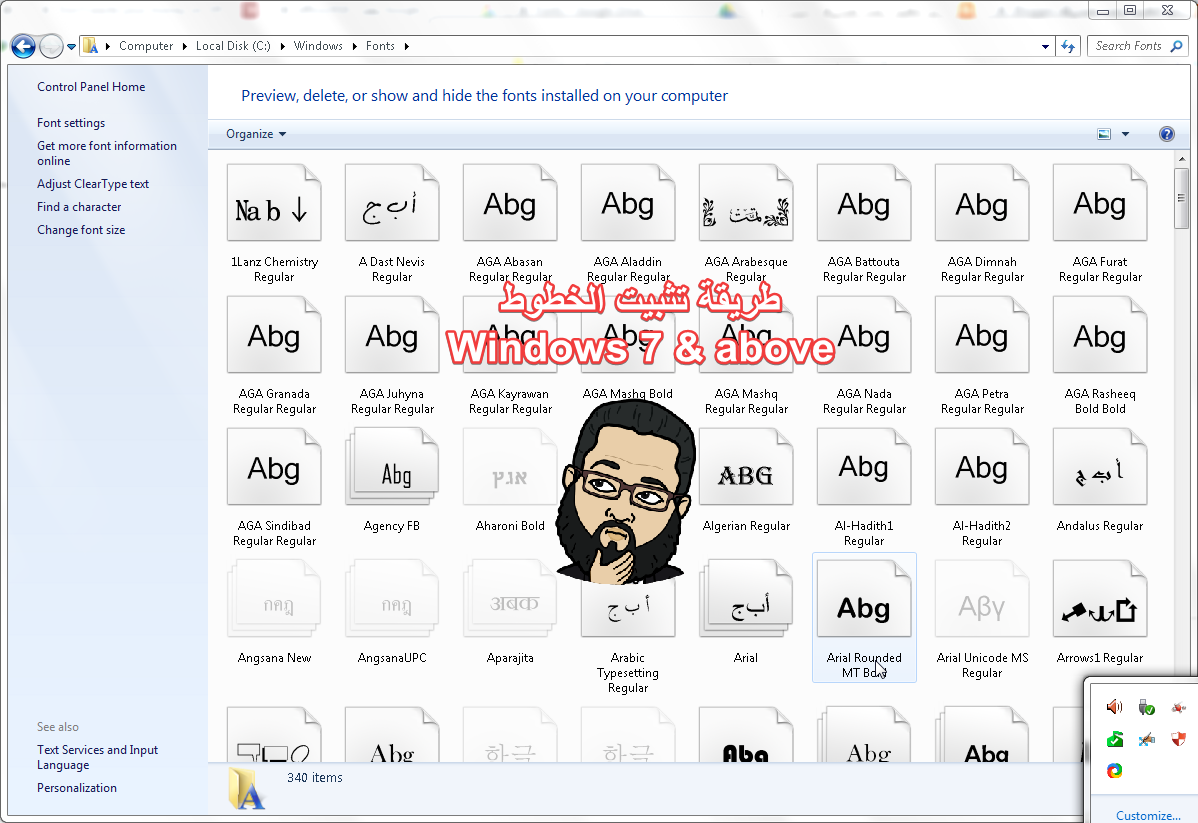Select the AGA Aladdin Regular font icon
Screen dimensions: 1198x823
pyautogui.click(x=628, y=203)
